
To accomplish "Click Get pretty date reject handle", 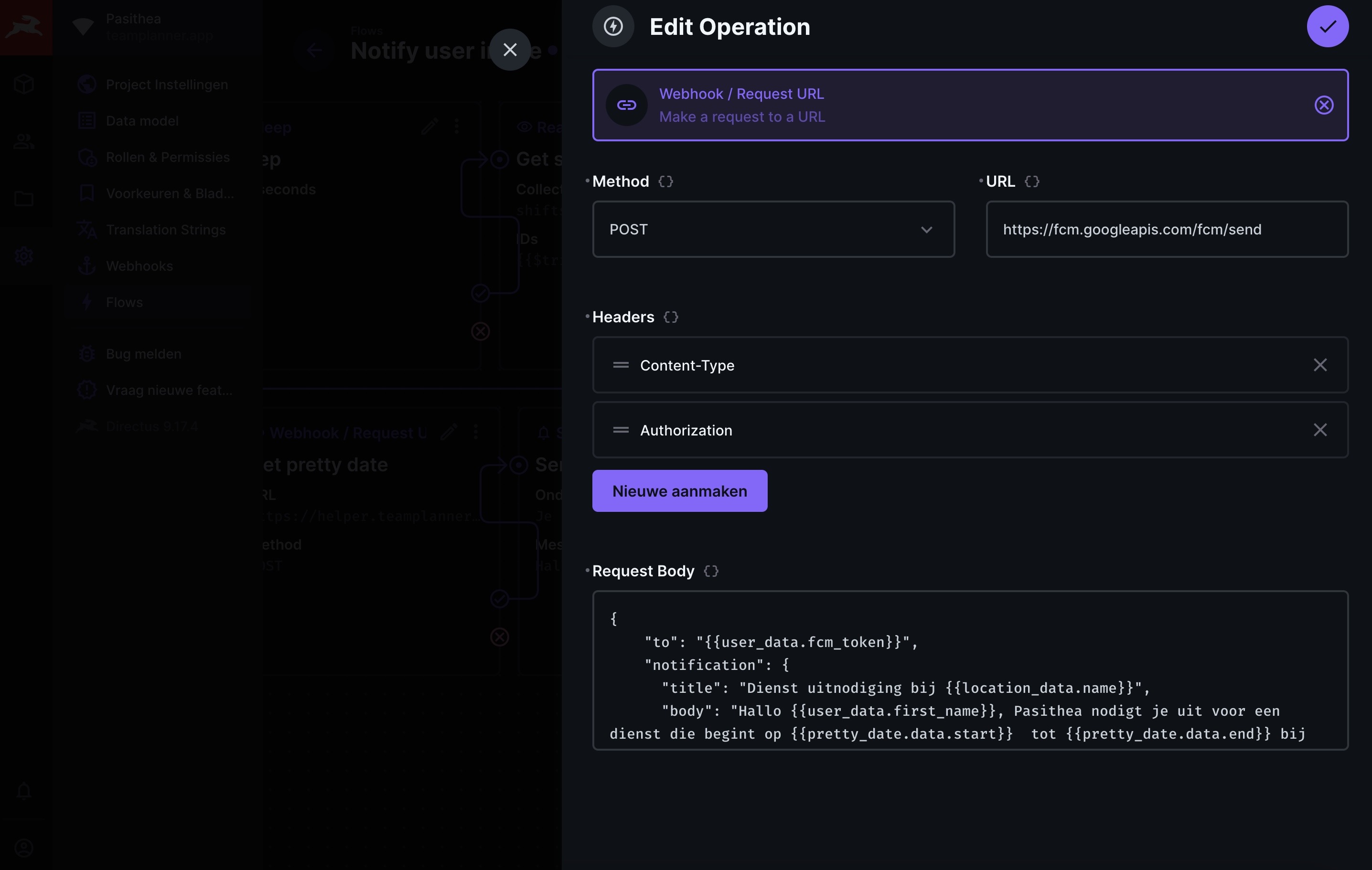I will tap(500, 637).
